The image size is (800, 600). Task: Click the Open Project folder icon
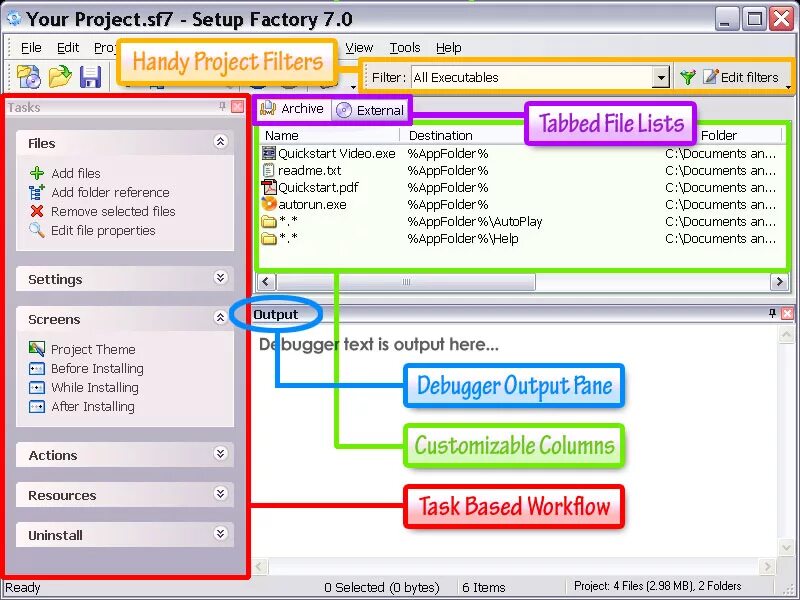(x=60, y=77)
